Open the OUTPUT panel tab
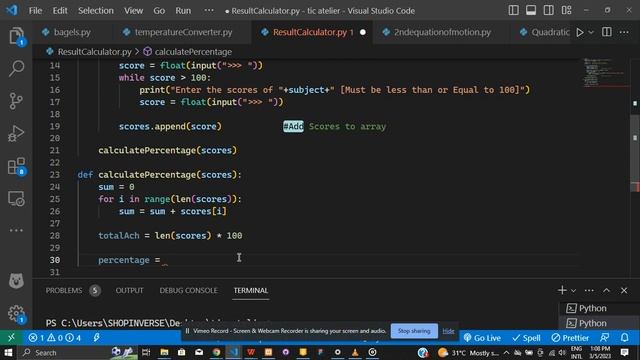The width and height of the screenshot is (640, 360). point(129,291)
